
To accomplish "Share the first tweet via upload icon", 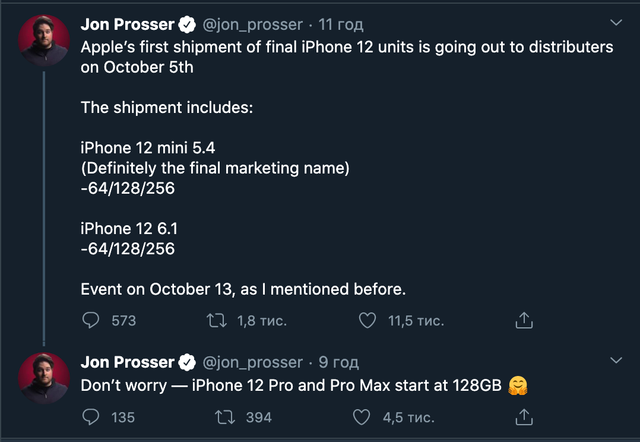I will (x=523, y=321).
